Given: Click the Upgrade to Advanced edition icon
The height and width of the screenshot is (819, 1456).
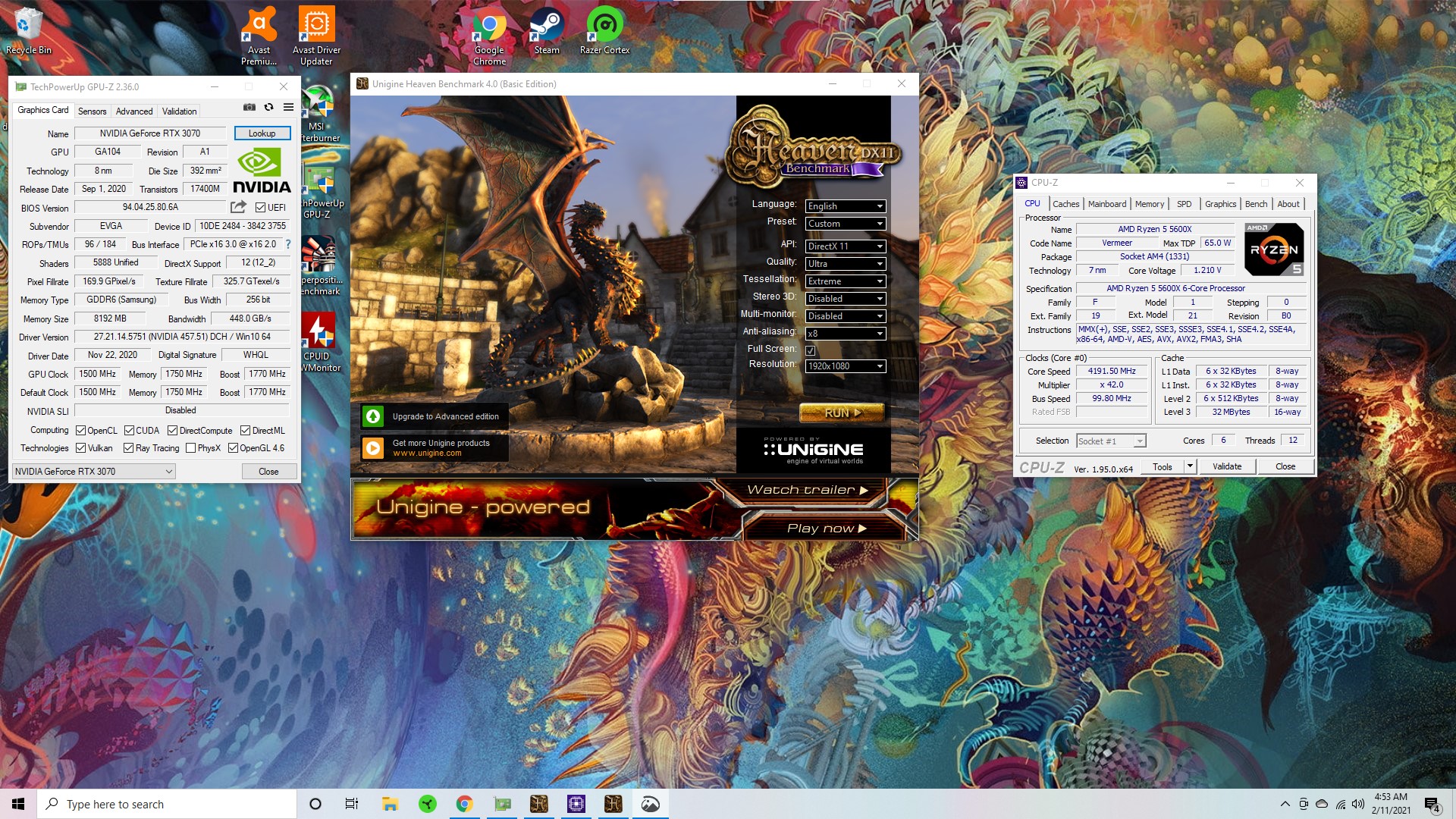Looking at the screenshot, I should [373, 416].
